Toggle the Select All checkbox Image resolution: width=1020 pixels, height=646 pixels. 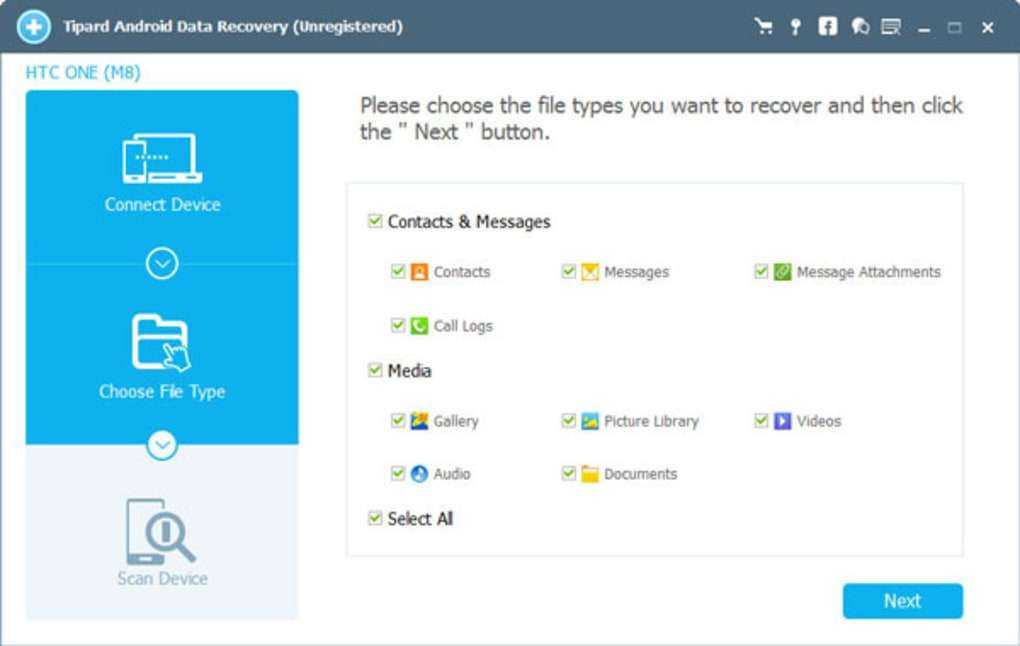tap(375, 518)
